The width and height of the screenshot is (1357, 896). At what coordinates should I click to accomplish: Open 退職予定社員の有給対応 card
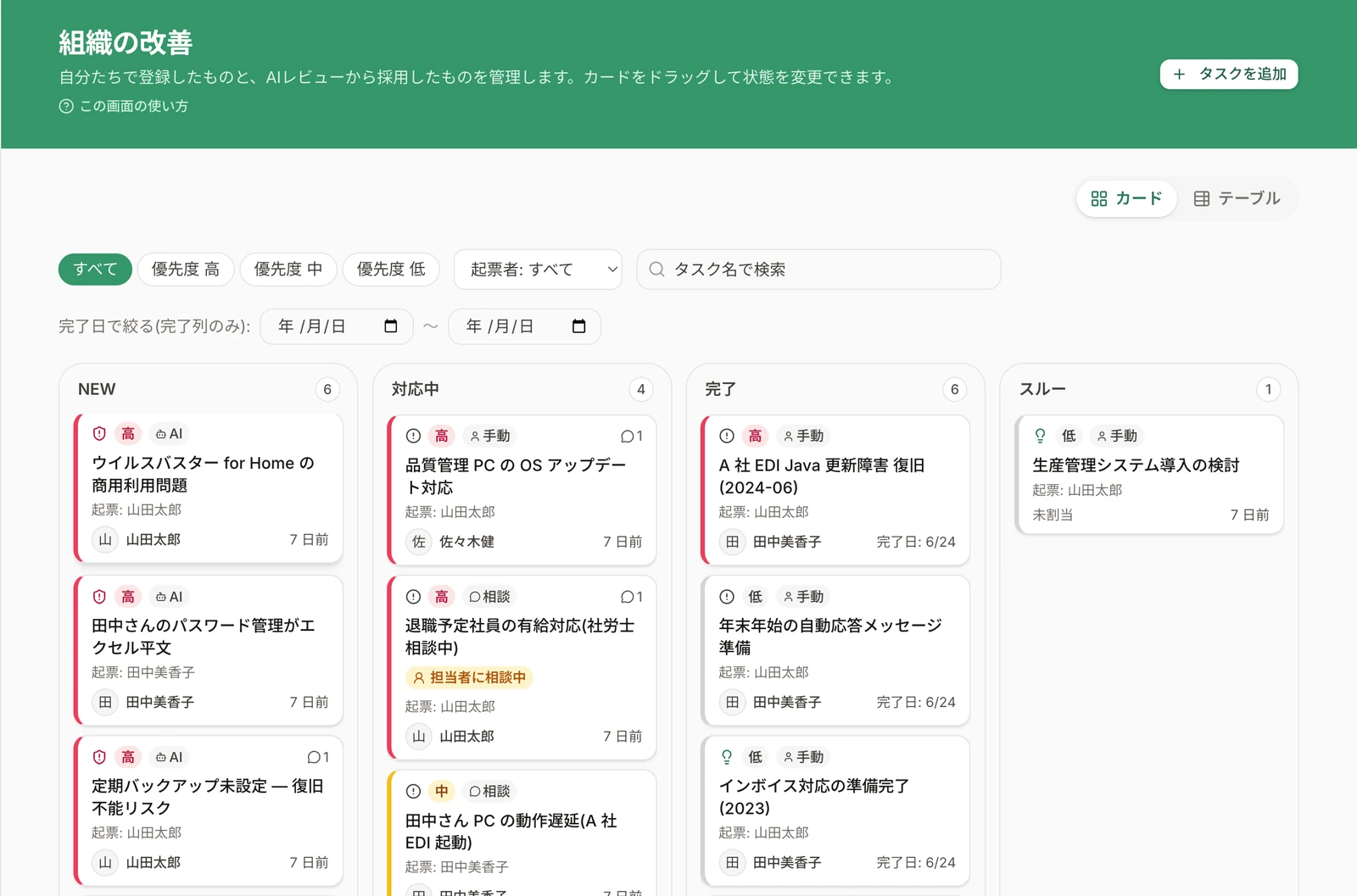point(522,667)
